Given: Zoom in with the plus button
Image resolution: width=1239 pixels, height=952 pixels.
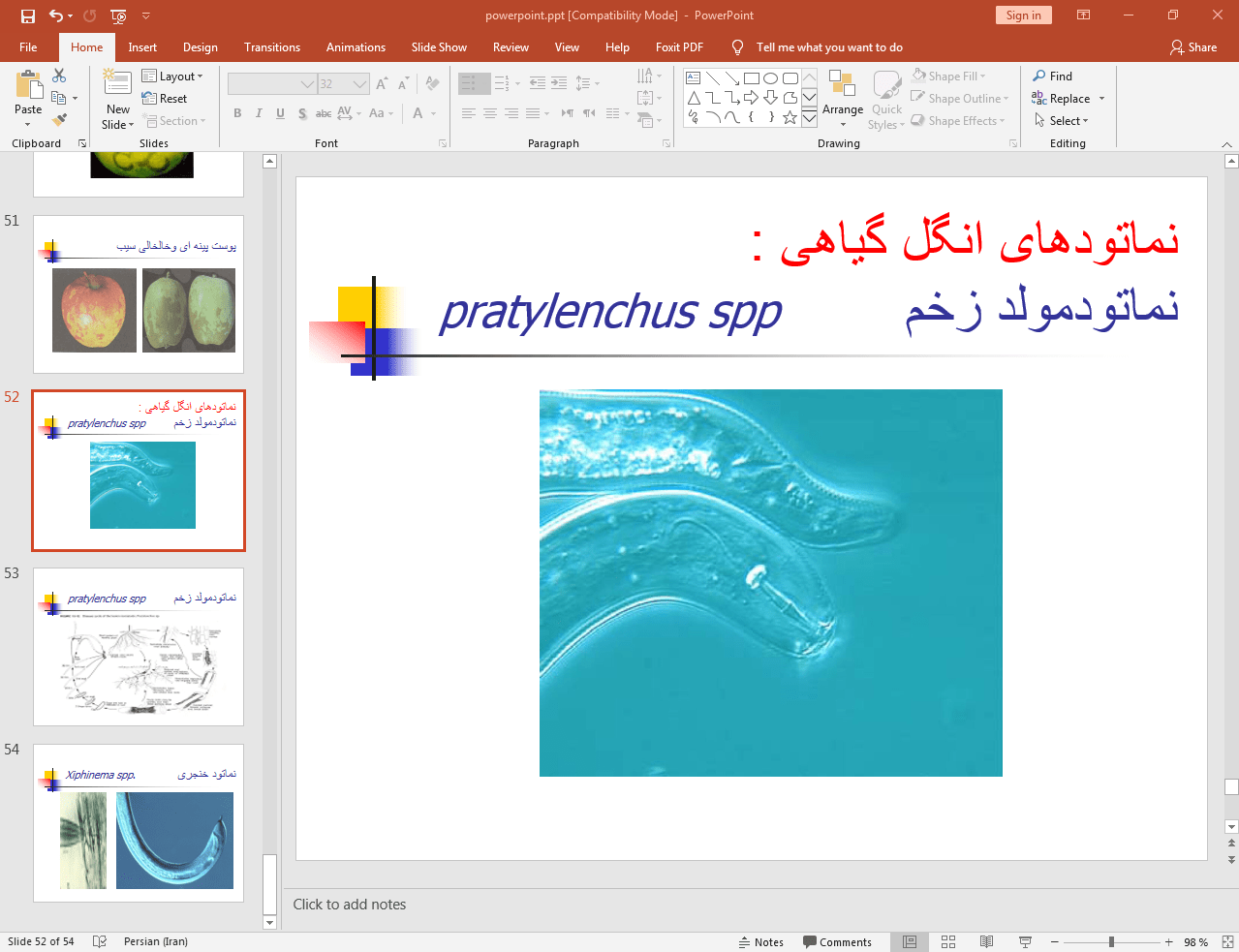Looking at the screenshot, I should (x=1169, y=942).
